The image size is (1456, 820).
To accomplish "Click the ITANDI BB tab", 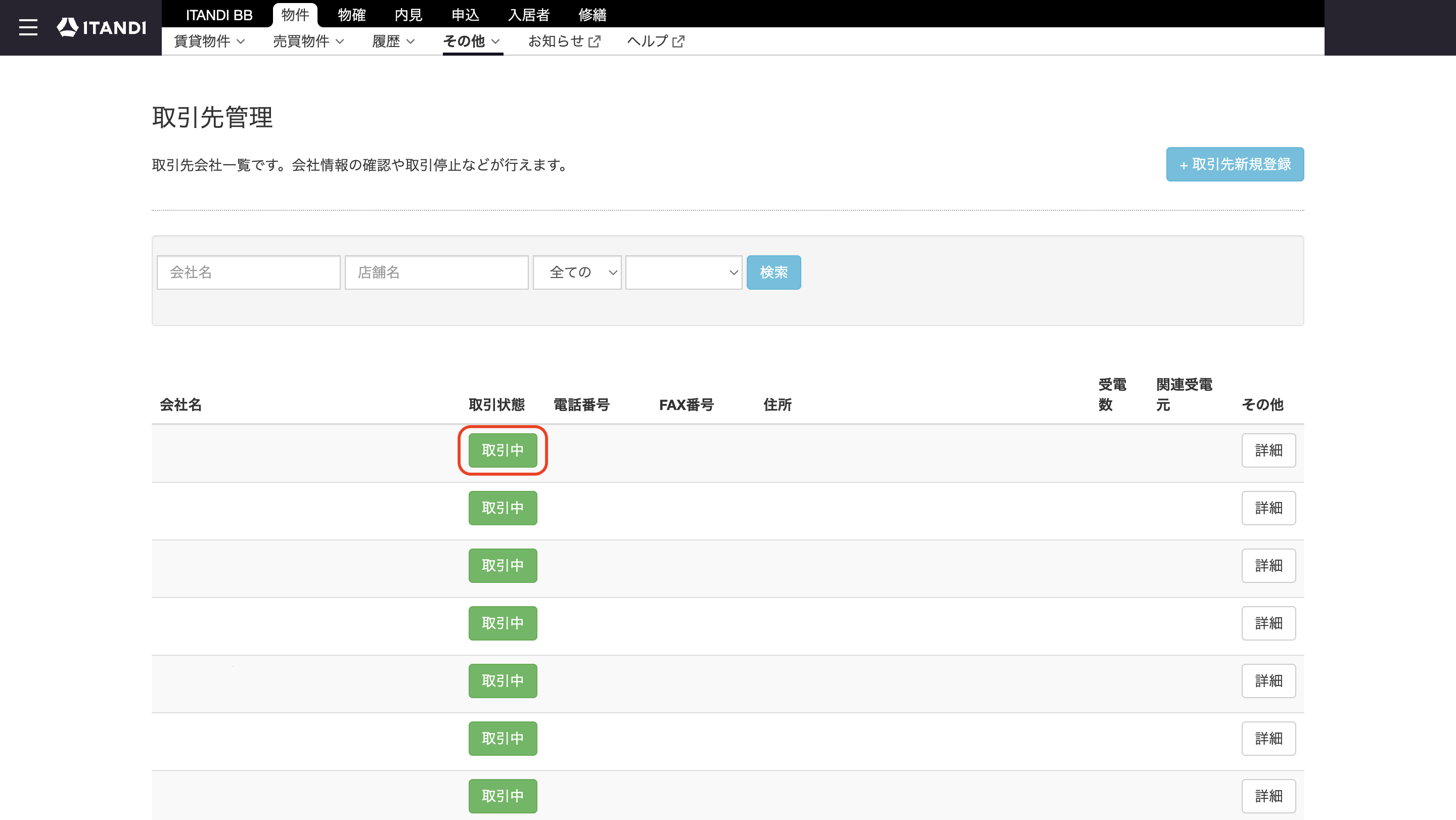I will pos(219,15).
